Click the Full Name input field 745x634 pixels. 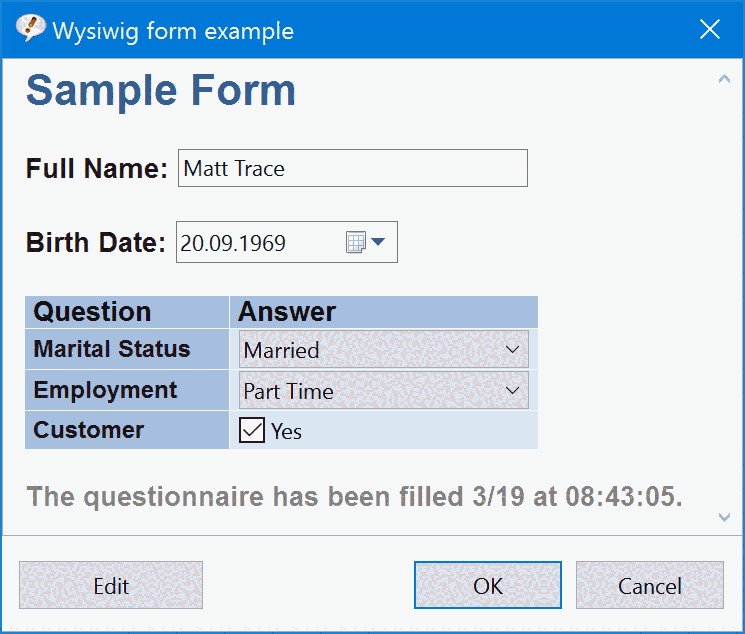click(x=352, y=168)
